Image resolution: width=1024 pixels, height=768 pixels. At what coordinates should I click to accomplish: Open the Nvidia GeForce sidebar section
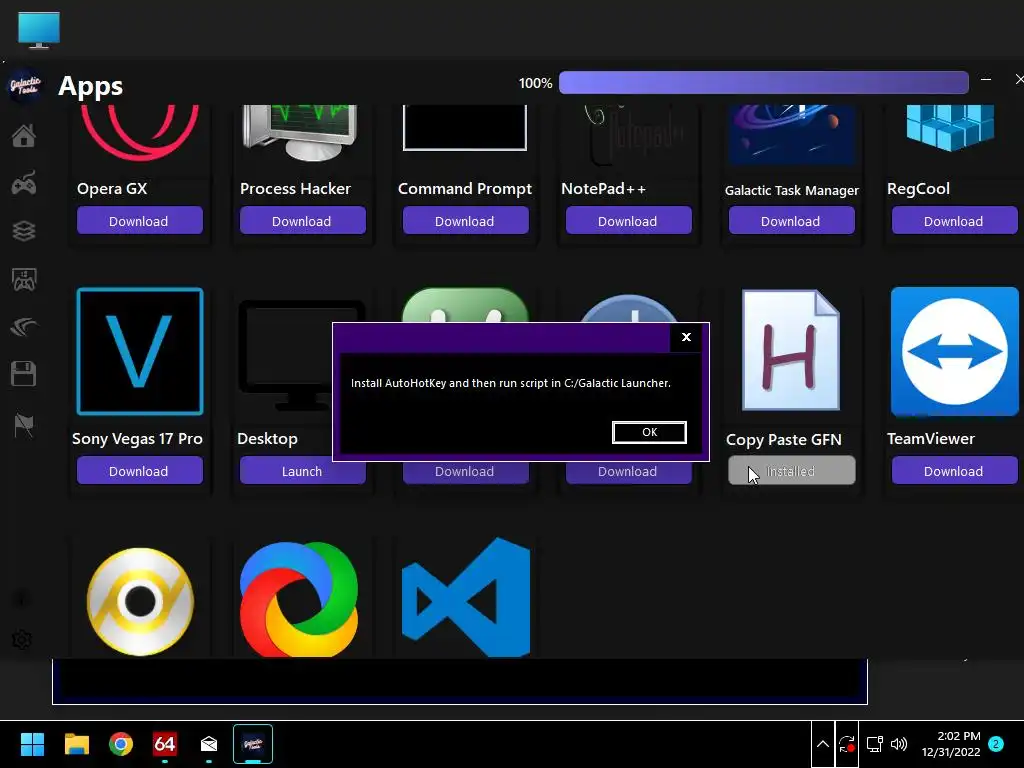[x=24, y=326]
